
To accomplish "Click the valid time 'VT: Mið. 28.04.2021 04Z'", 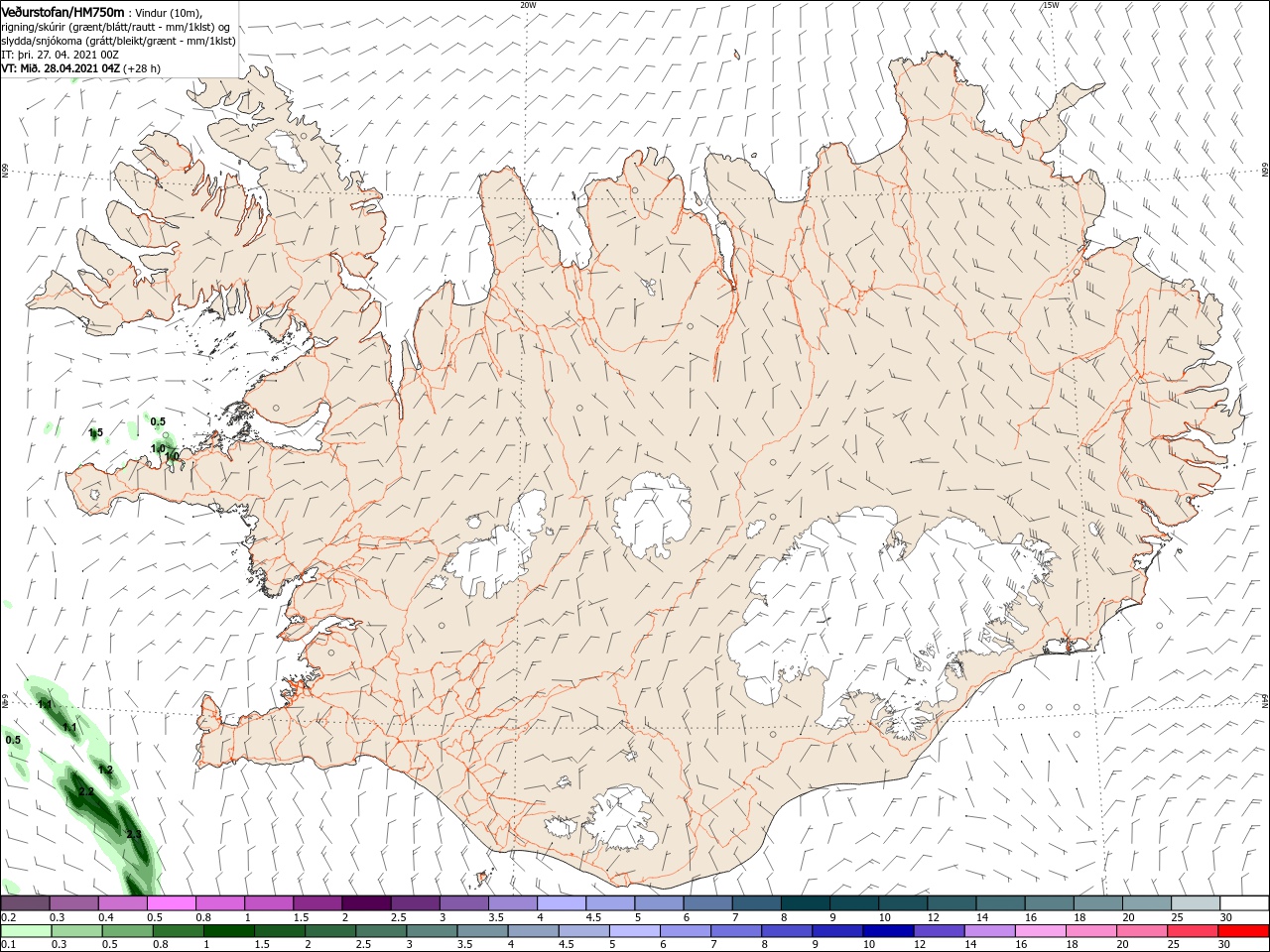I will tap(61, 68).
